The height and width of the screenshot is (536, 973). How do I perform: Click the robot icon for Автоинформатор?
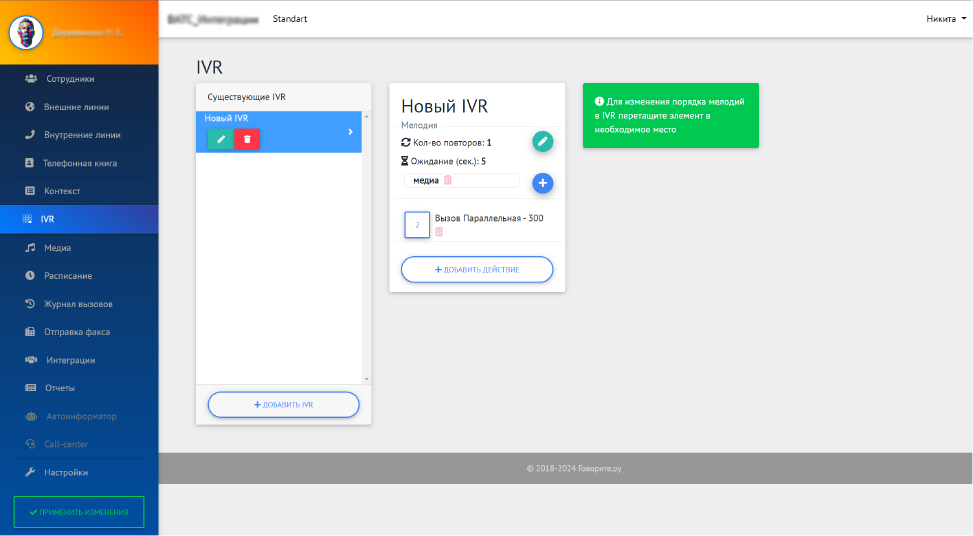click(x=30, y=416)
